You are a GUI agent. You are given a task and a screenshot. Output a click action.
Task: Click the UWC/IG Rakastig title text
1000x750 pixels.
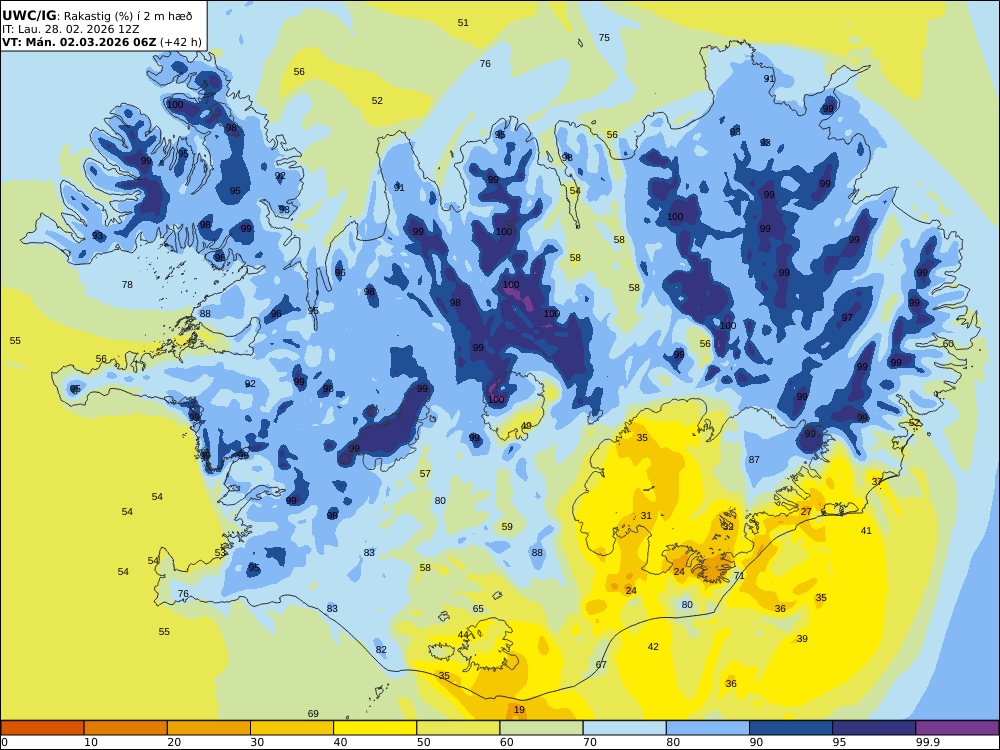coord(97,16)
